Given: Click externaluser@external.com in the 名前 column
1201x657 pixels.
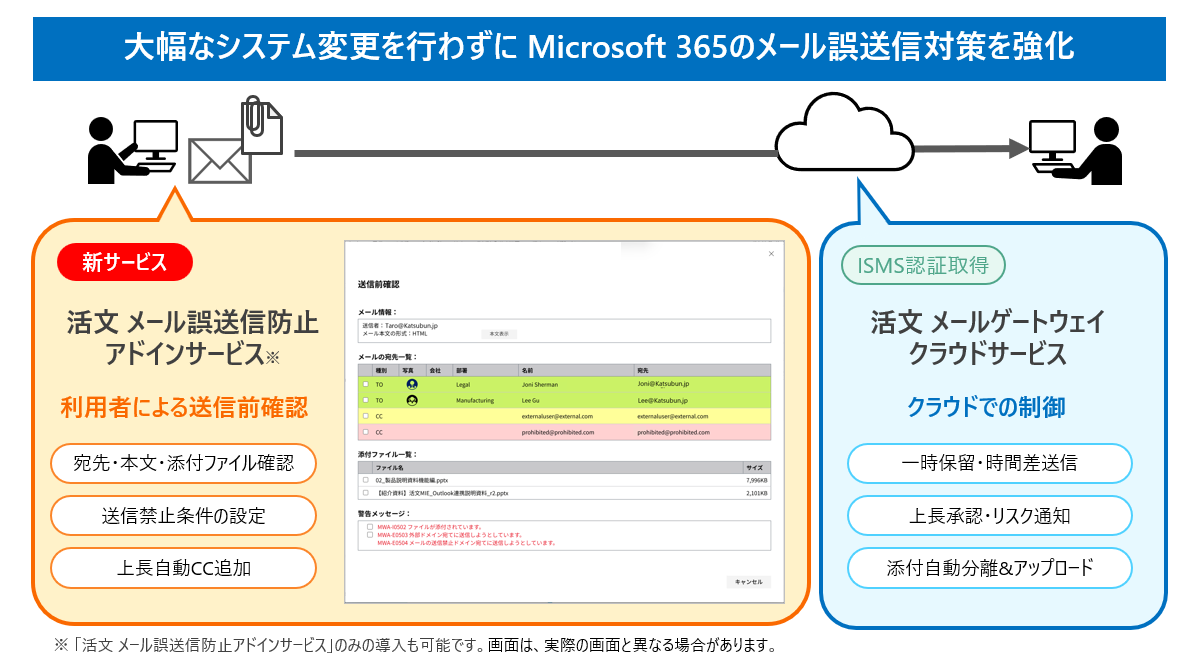Looking at the screenshot, I should [x=558, y=416].
